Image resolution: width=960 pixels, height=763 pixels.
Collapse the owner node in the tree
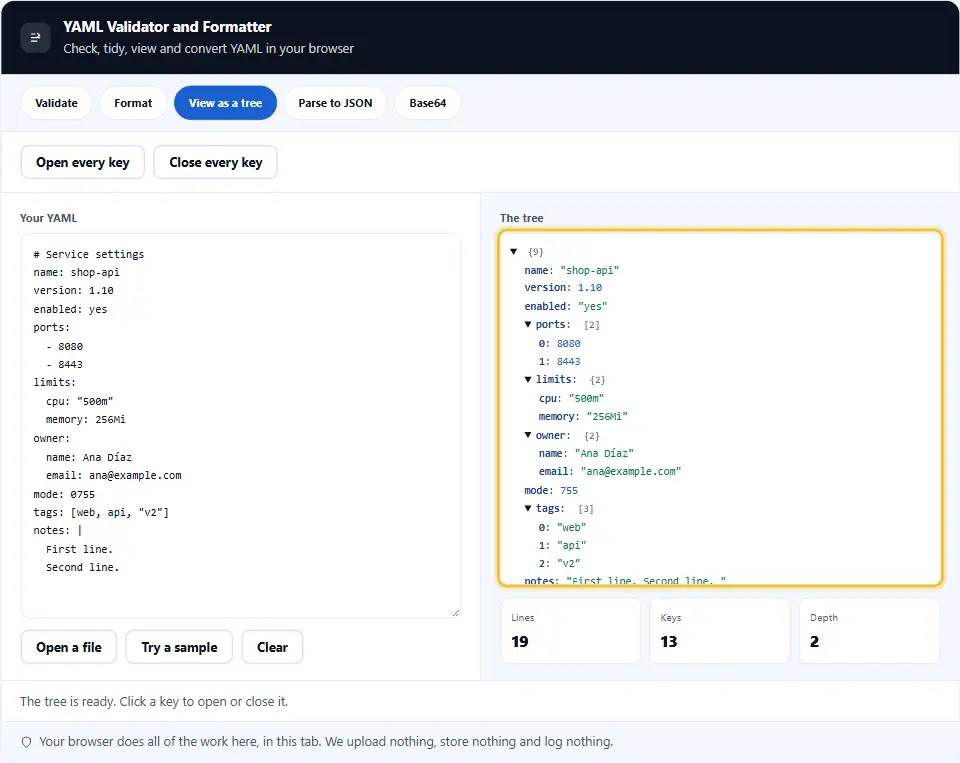pos(528,435)
